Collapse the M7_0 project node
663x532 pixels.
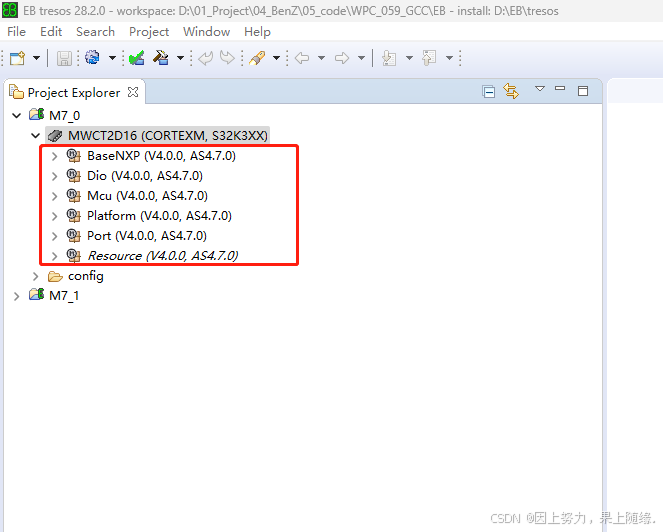16,115
